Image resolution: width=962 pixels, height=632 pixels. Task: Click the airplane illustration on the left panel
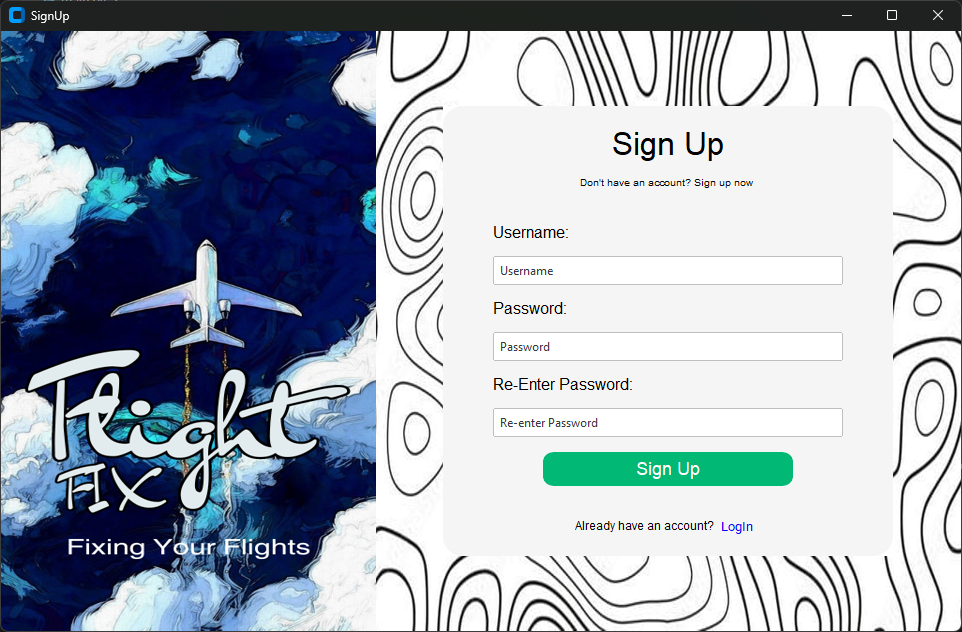207,293
